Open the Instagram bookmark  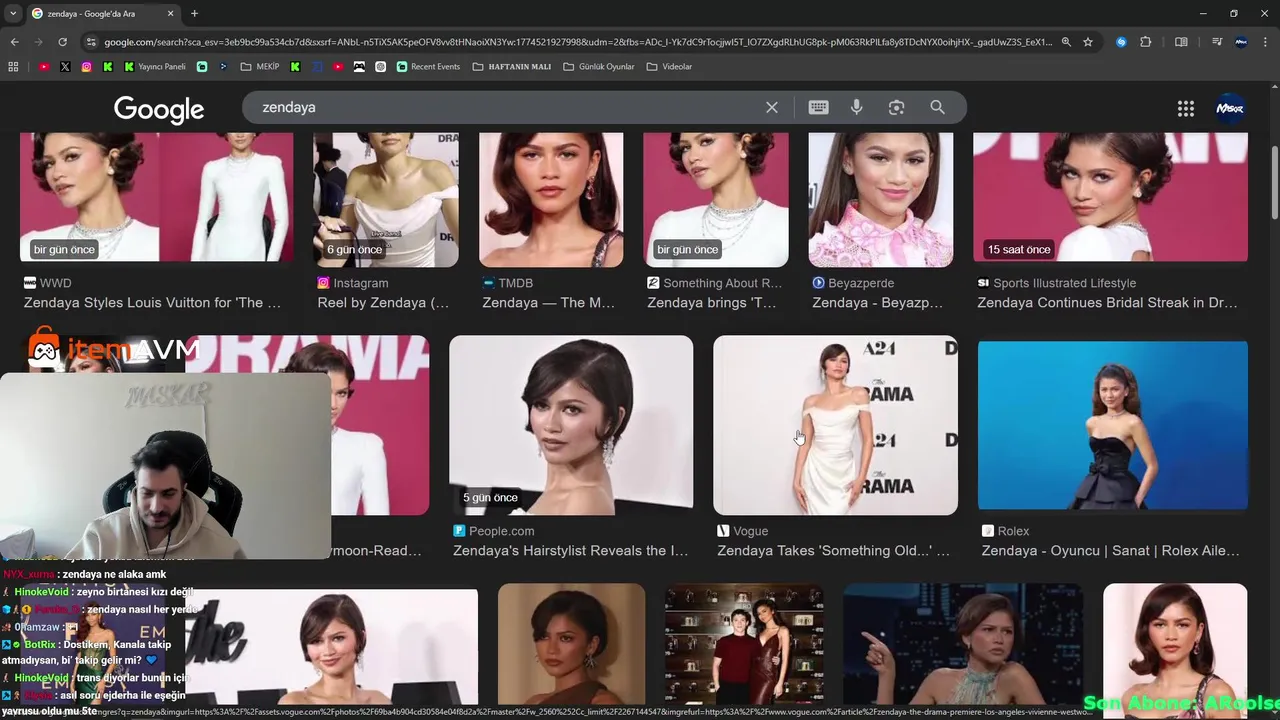(86, 66)
